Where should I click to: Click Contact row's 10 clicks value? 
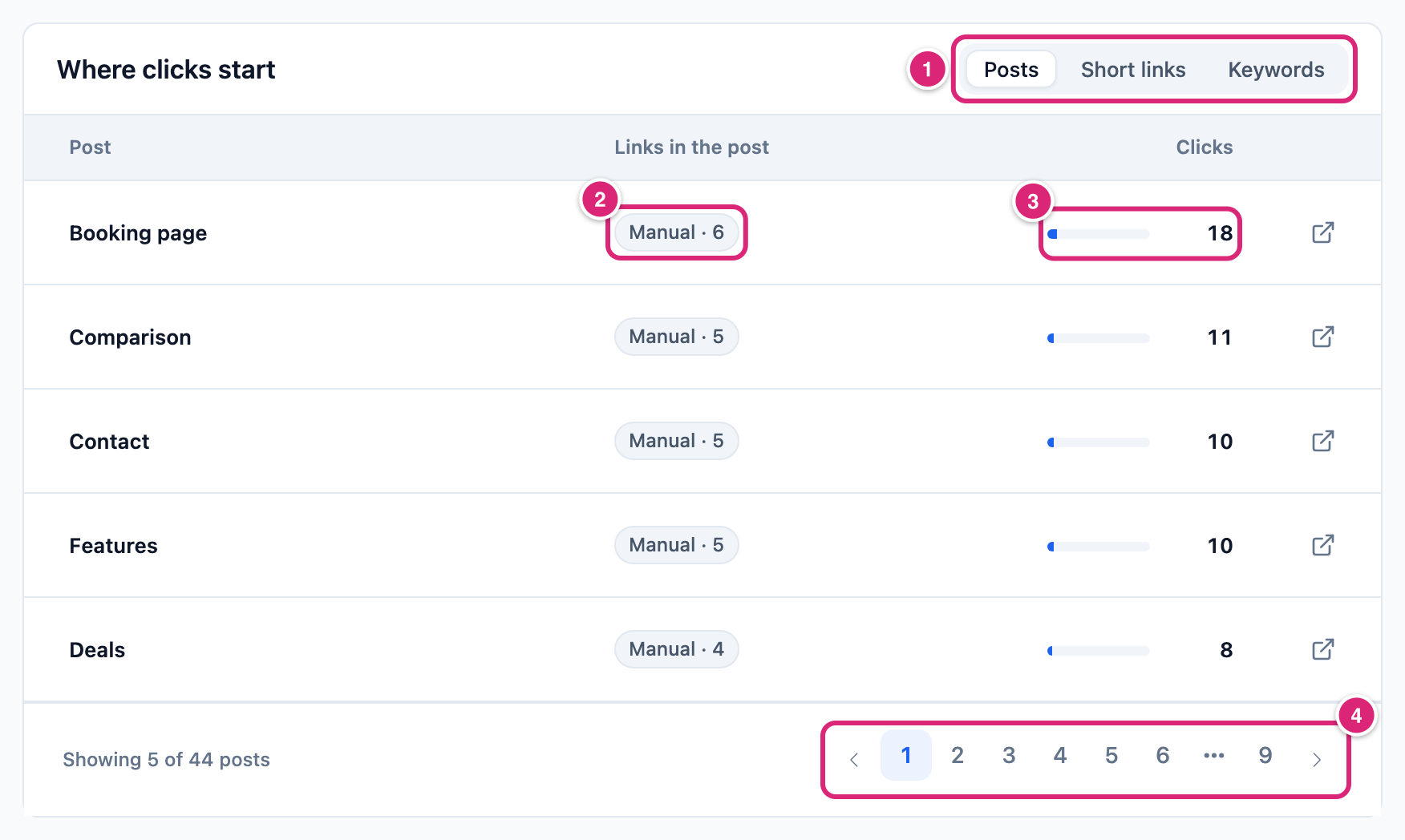1220,442
